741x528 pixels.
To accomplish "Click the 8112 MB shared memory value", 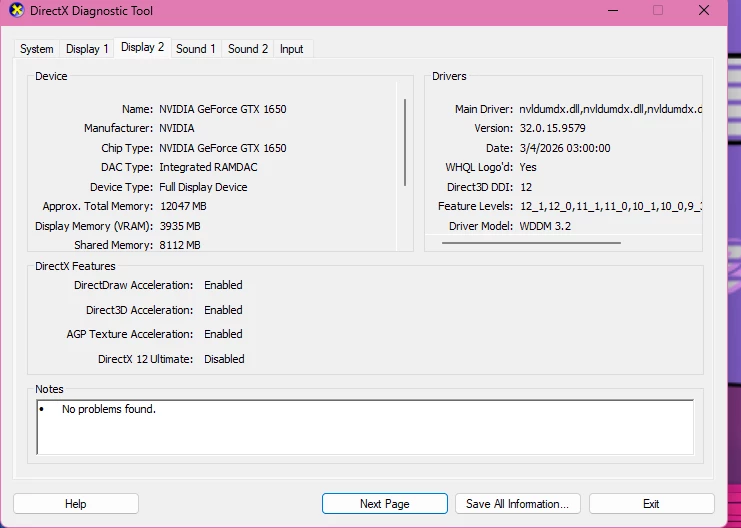I will coord(180,245).
